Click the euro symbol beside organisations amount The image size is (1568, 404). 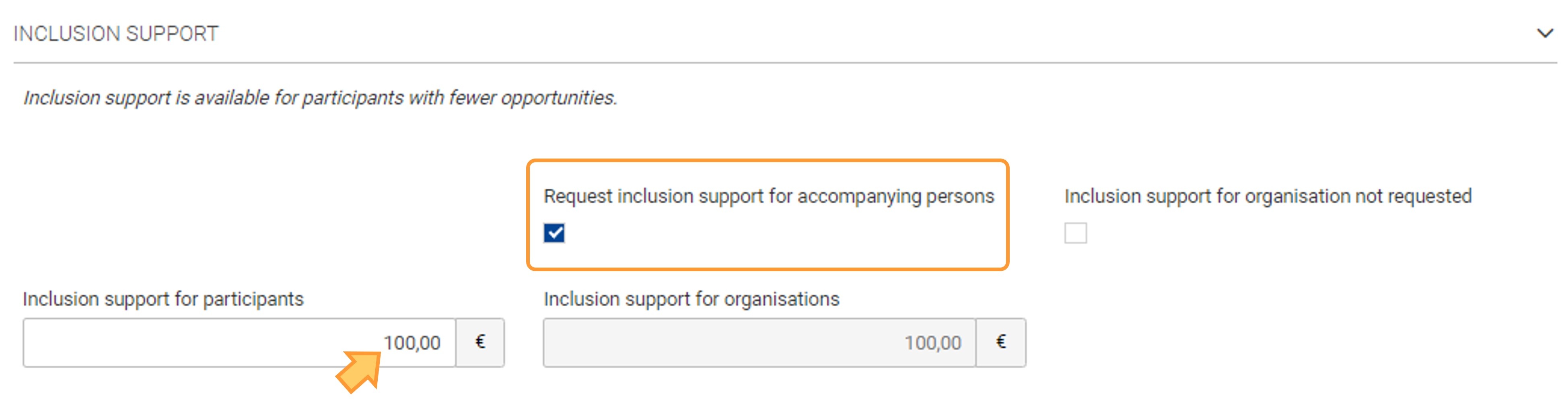[1001, 342]
